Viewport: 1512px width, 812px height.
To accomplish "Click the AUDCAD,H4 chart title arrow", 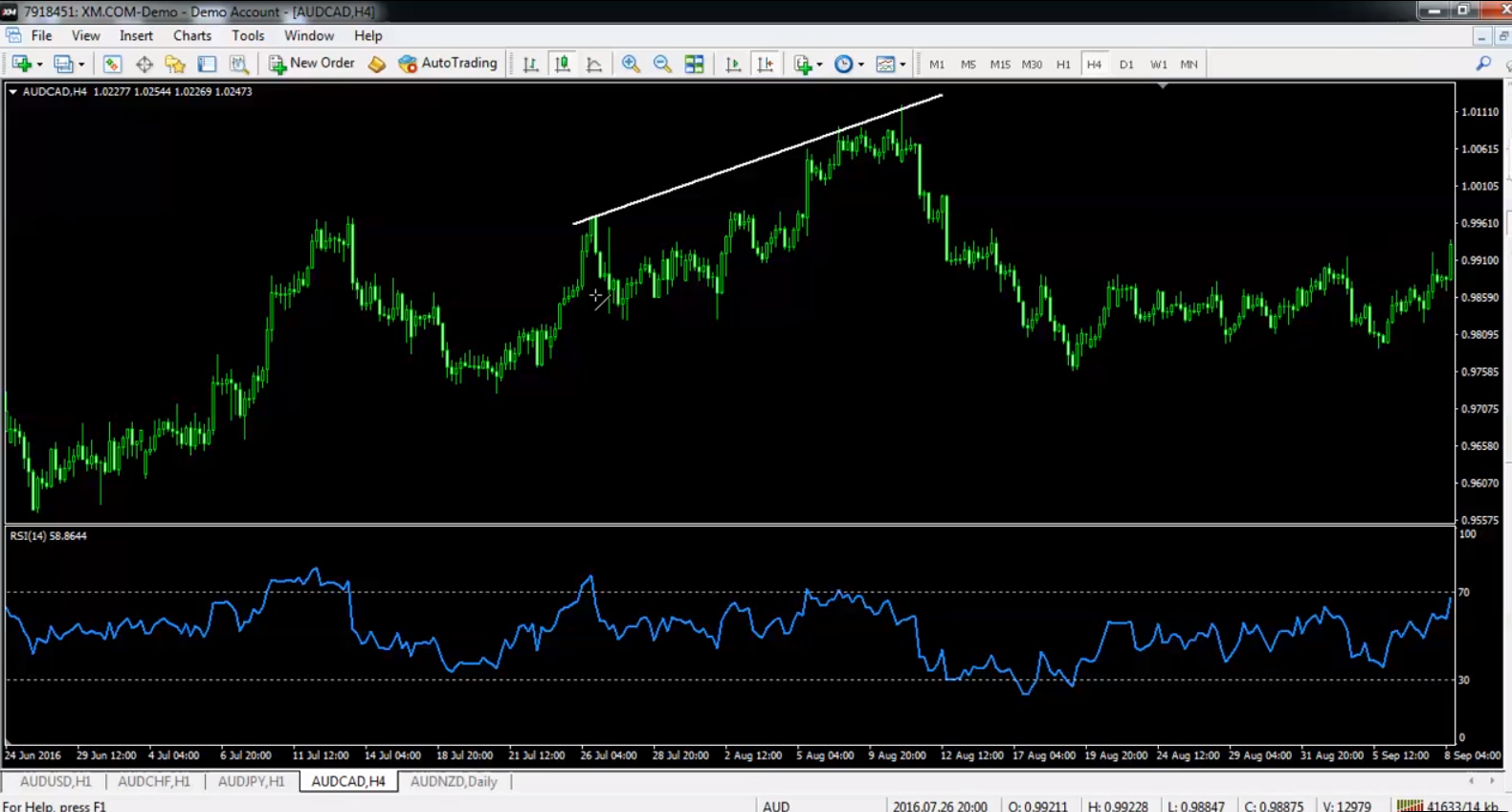I will click(12, 92).
